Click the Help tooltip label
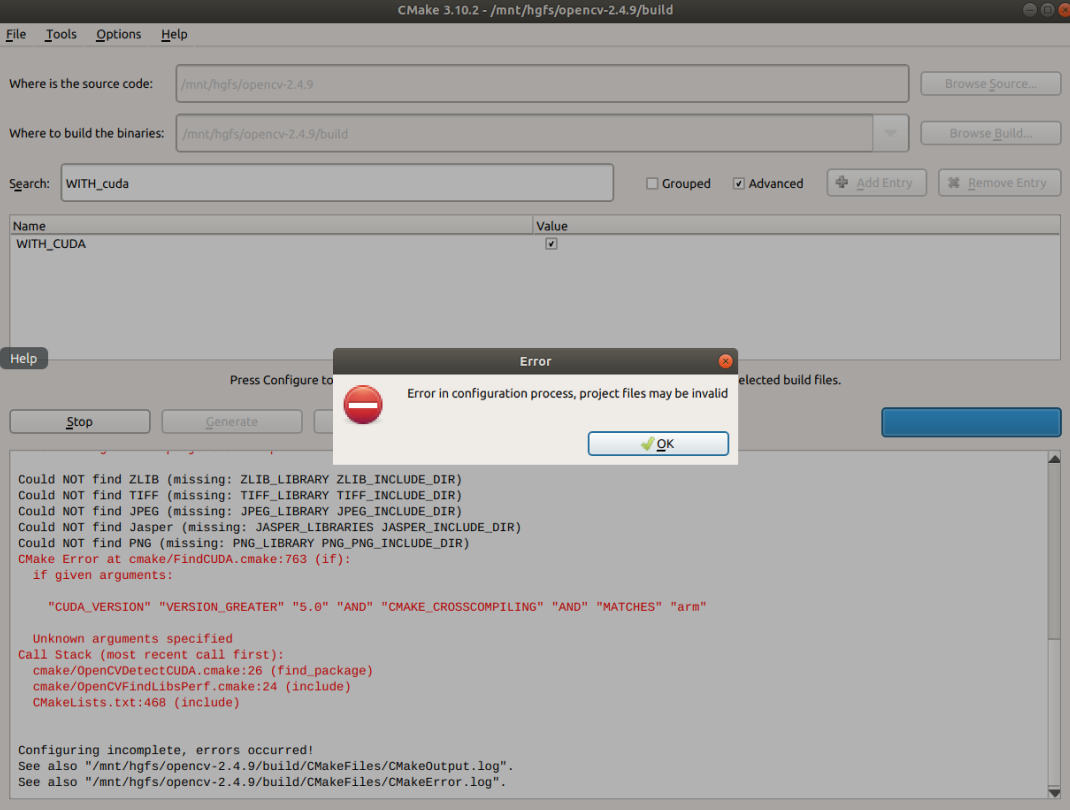Image resolution: width=1070 pixels, height=810 pixels. 23,358
